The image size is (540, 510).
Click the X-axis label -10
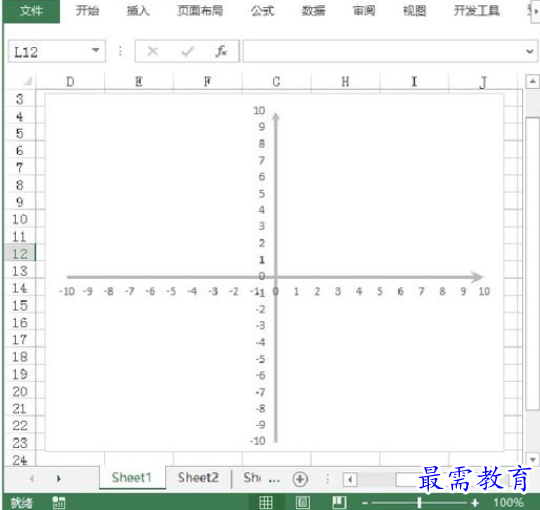[67, 292]
